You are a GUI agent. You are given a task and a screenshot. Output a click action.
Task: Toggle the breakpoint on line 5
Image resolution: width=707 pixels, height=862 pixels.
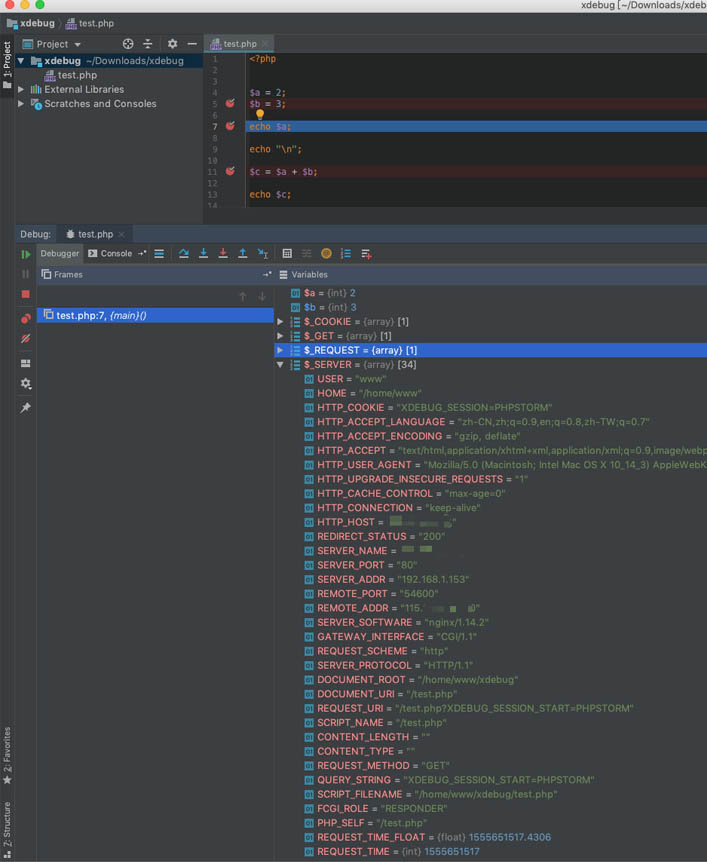click(230, 103)
